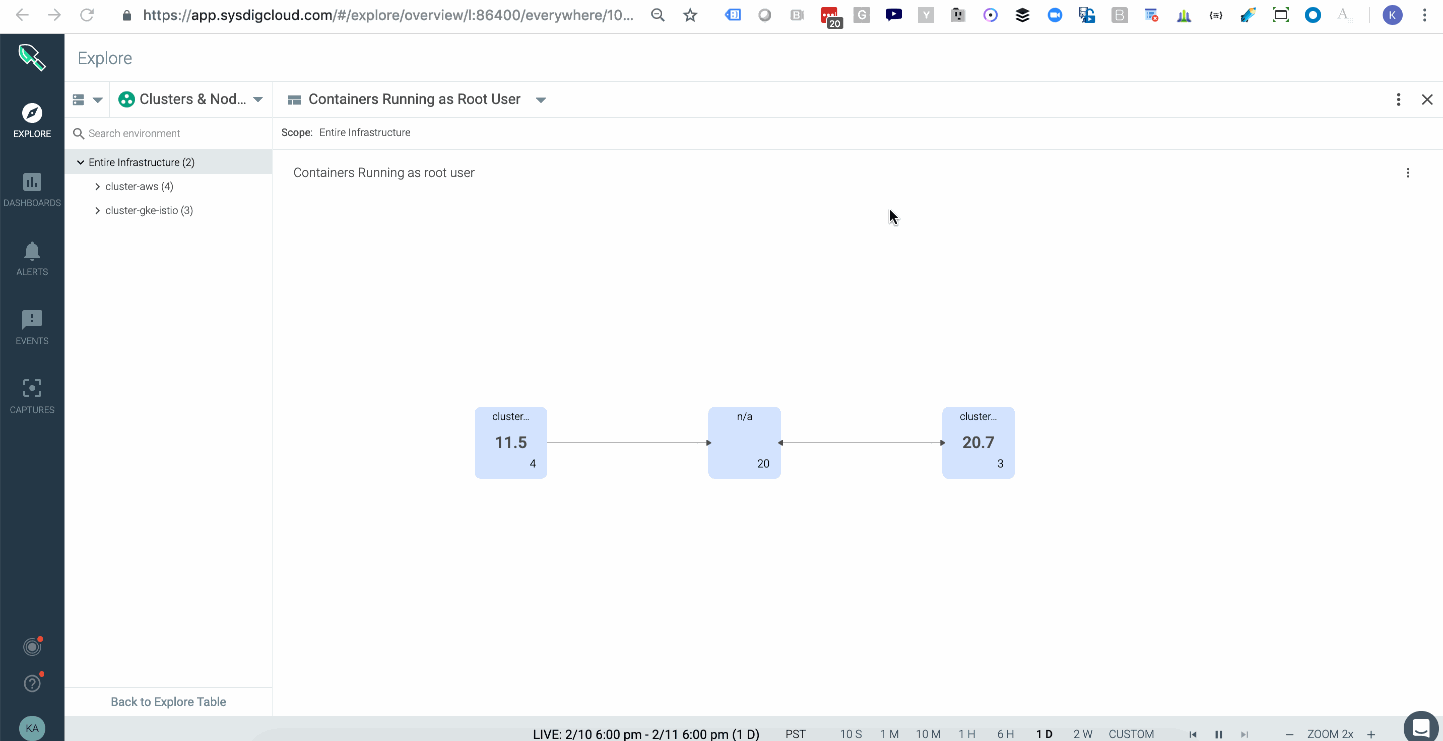Click the Explore page title
1443x741 pixels.
(x=105, y=58)
